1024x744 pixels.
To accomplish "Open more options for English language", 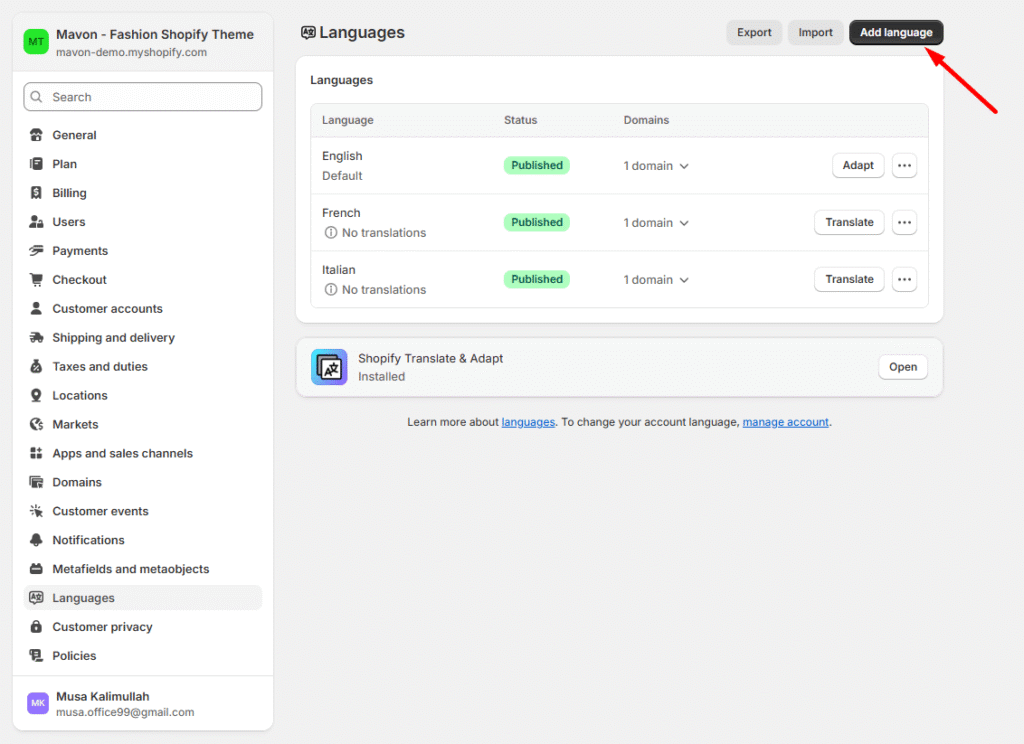I will point(904,166).
